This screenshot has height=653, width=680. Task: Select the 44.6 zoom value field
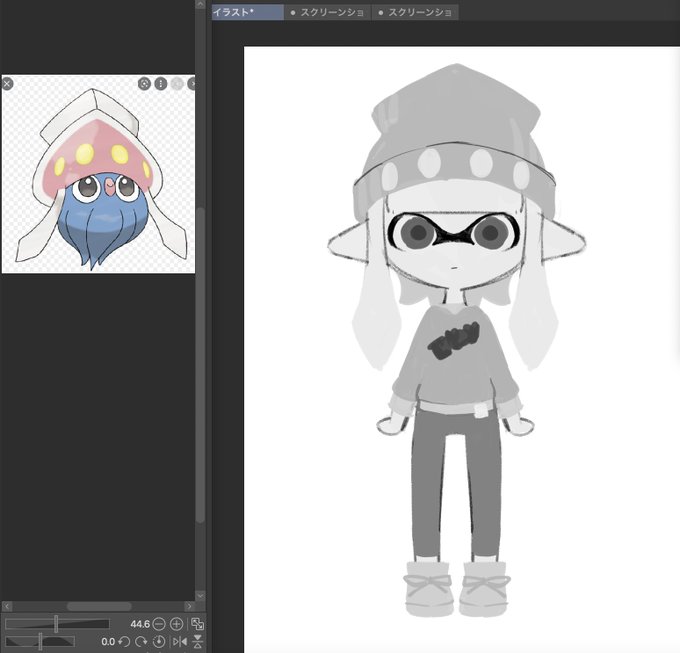[x=140, y=624]
